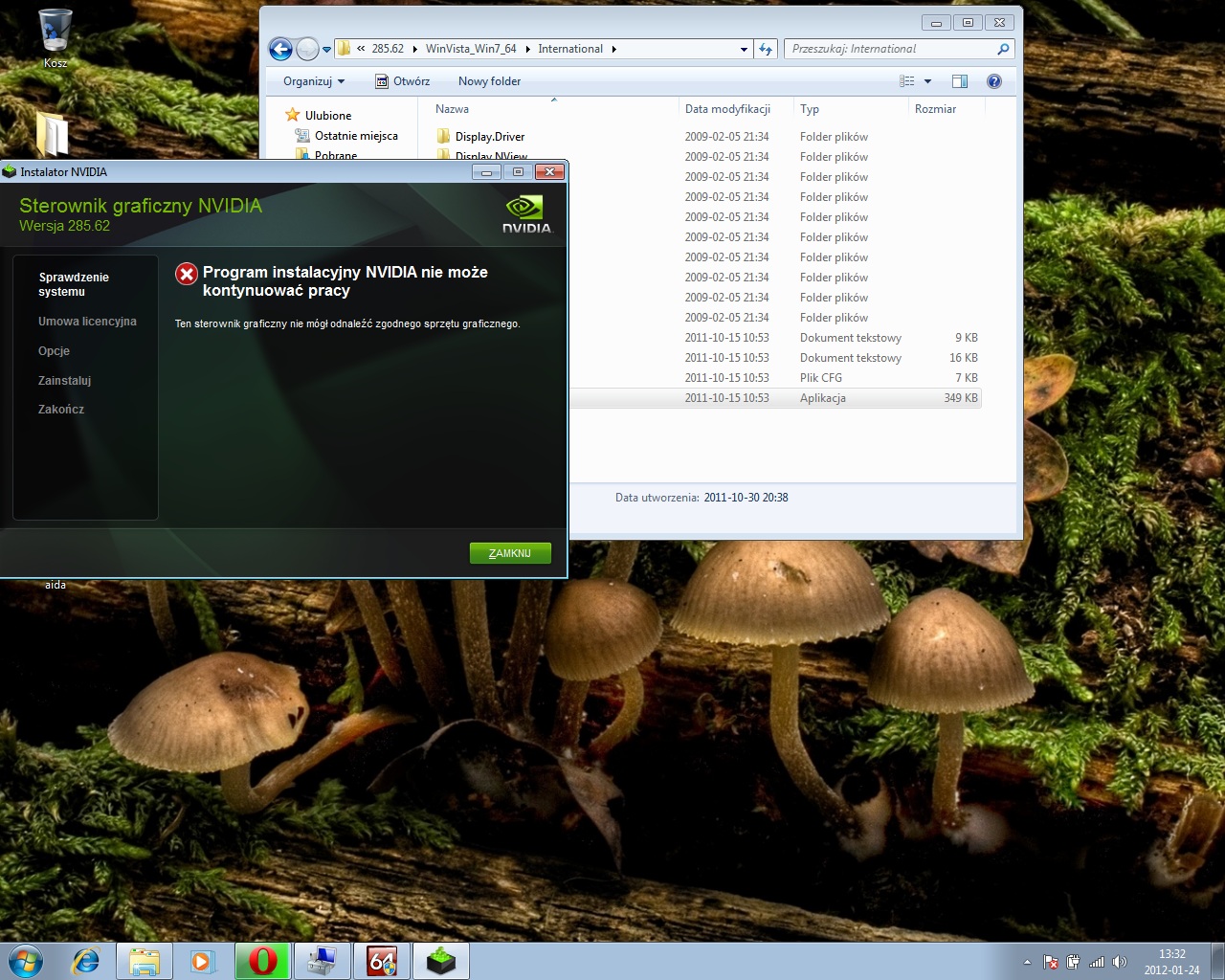Open the Action Center flag in the tray
Viewport: 1225px width, 980px height.
1051,962
